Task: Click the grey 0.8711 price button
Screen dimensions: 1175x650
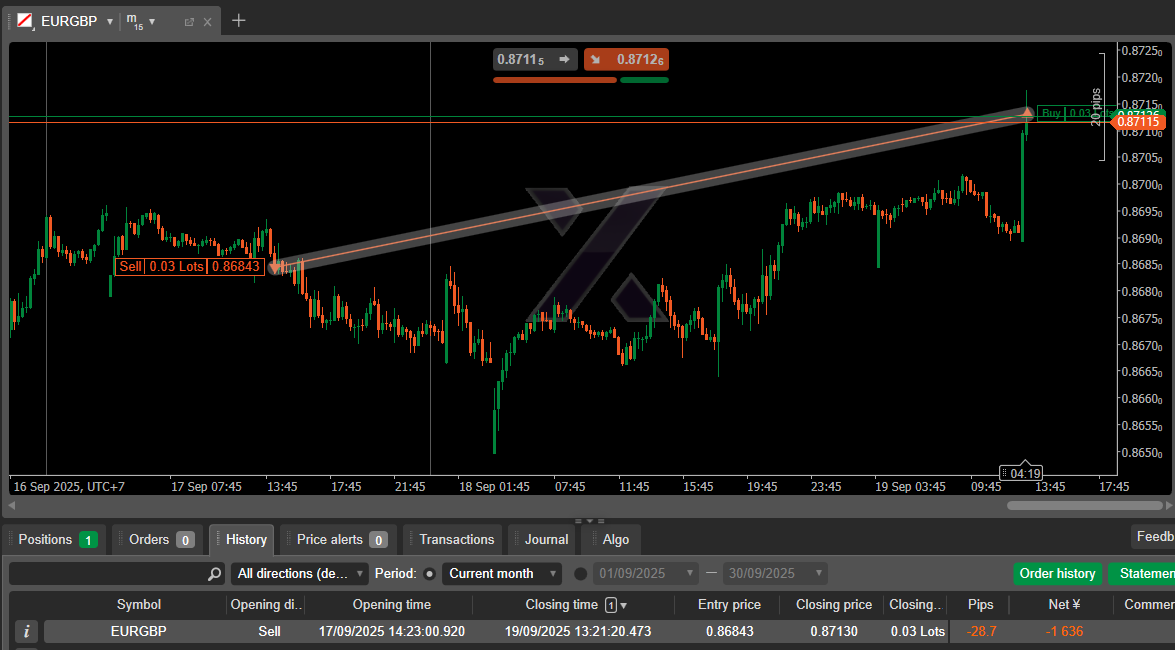Action: coord(535,59)
